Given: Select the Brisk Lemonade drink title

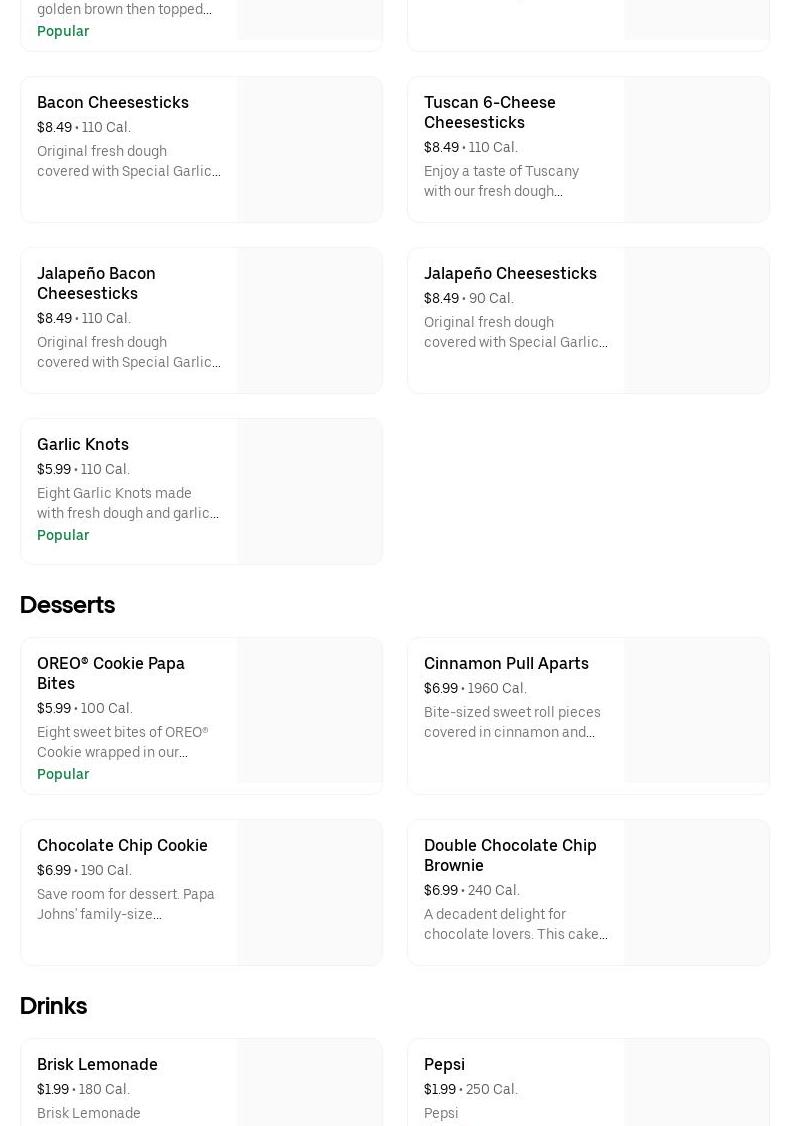Looking at the screenshot, I should coord(97,1064).
